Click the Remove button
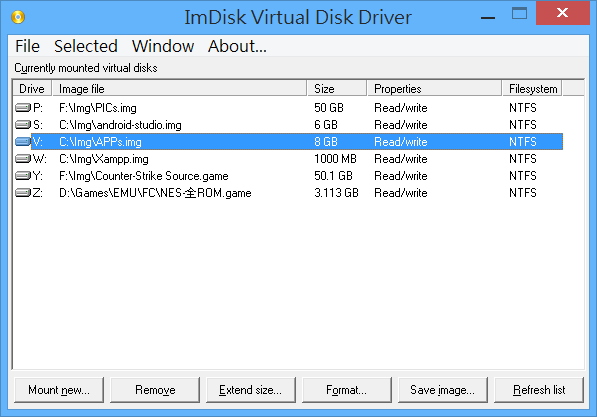 [x=155, y=390]
